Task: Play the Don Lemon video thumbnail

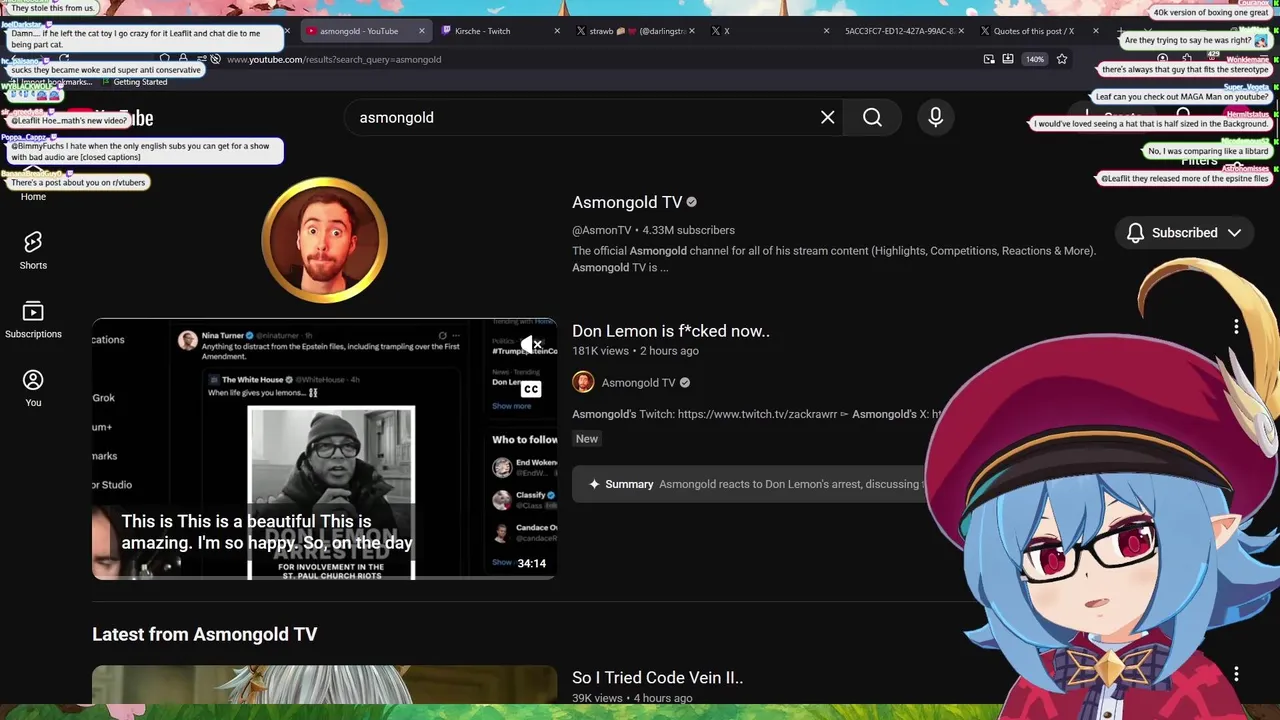Action: click(x=324, y=449)
